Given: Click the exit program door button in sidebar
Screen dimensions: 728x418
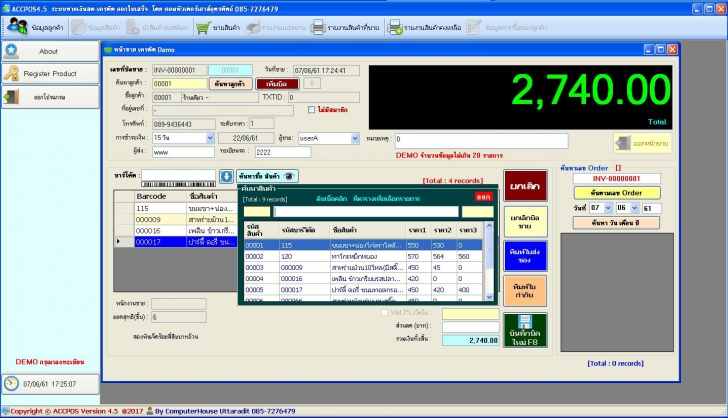Looking at the screenshot, I should [50, 97].
